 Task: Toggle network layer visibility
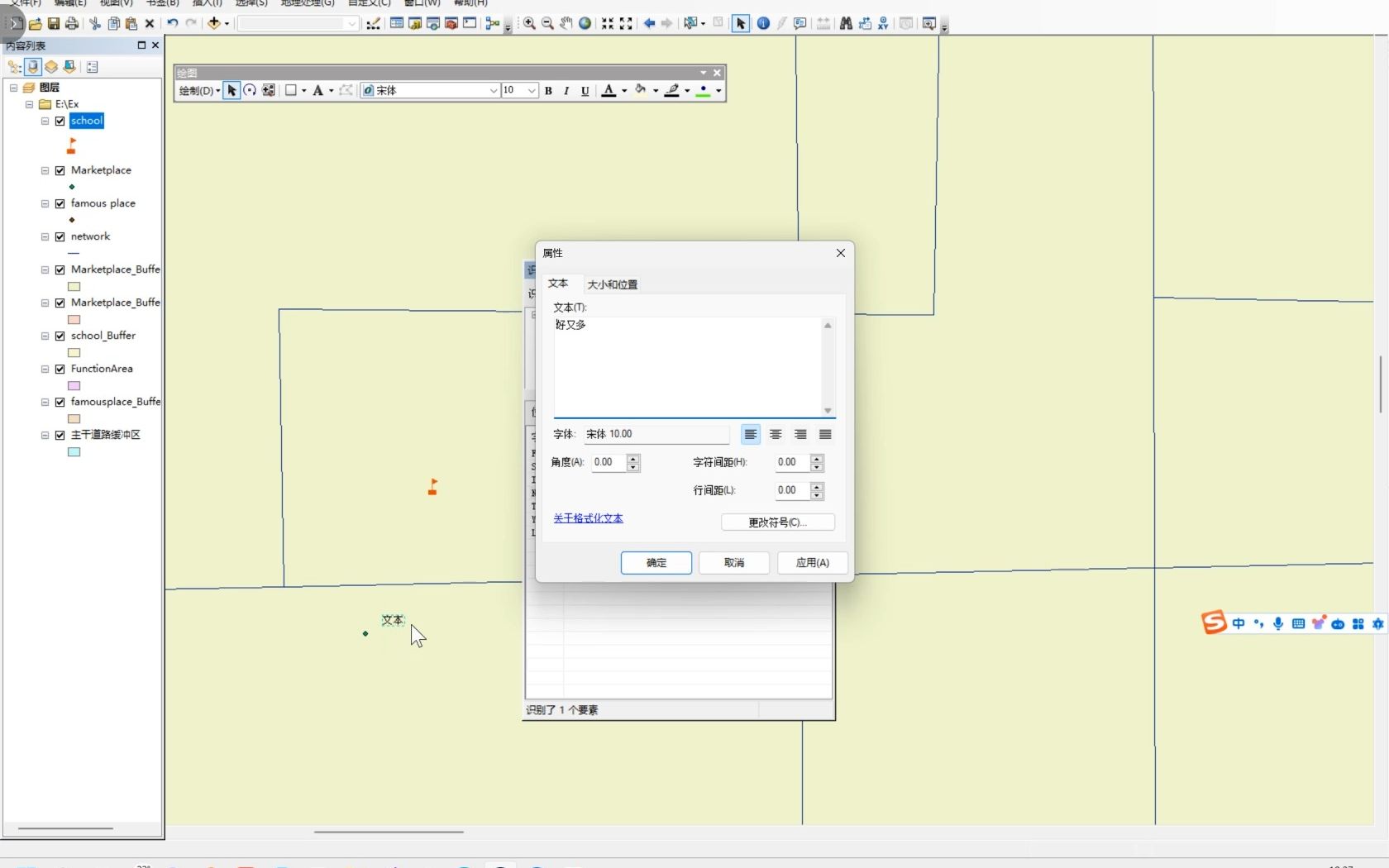60,236
